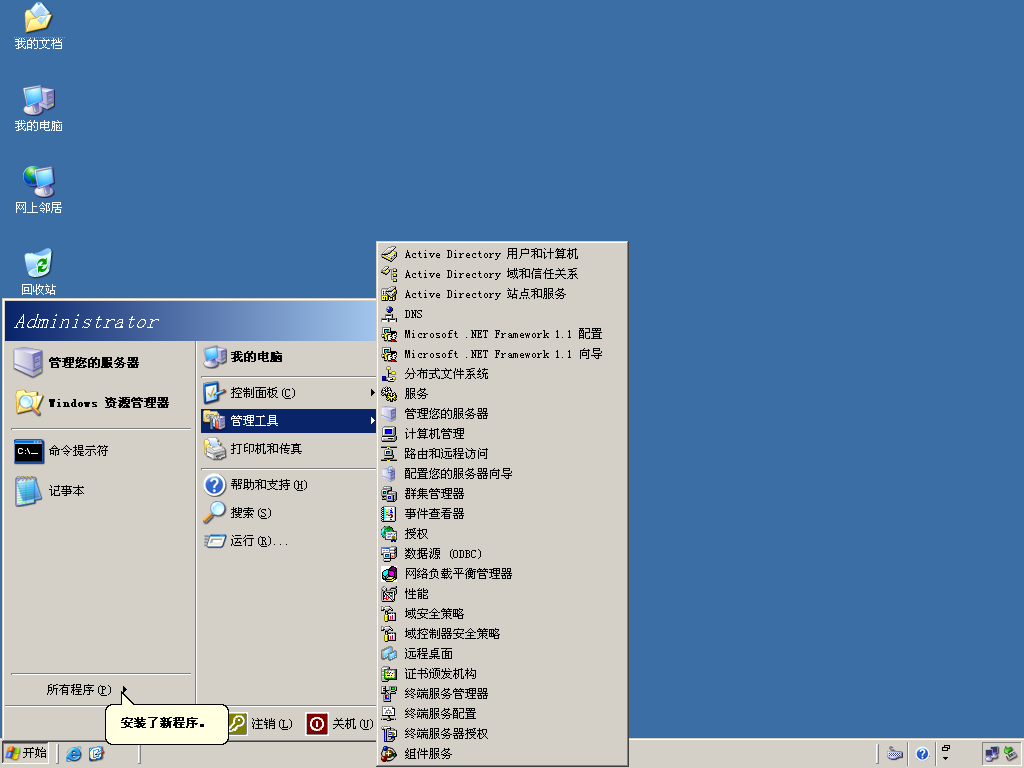Image resolution: width=1024 pixels, height=768 pixels.
Task: Open Active Directory 域和信任关系
Action: (x=502, y=274)
